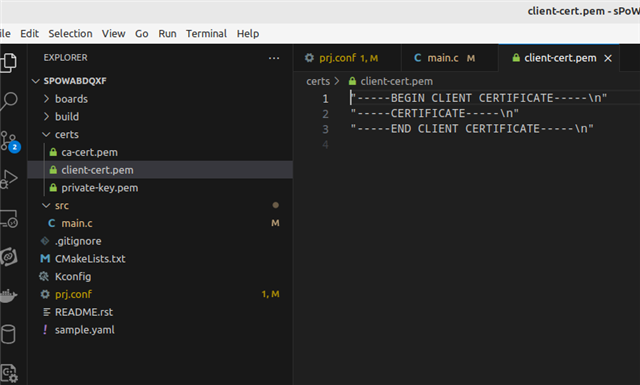Click the exclamation icon beside sample.yaml
The width and height of the screenshot is (640, 385).
tap(45, 329)
